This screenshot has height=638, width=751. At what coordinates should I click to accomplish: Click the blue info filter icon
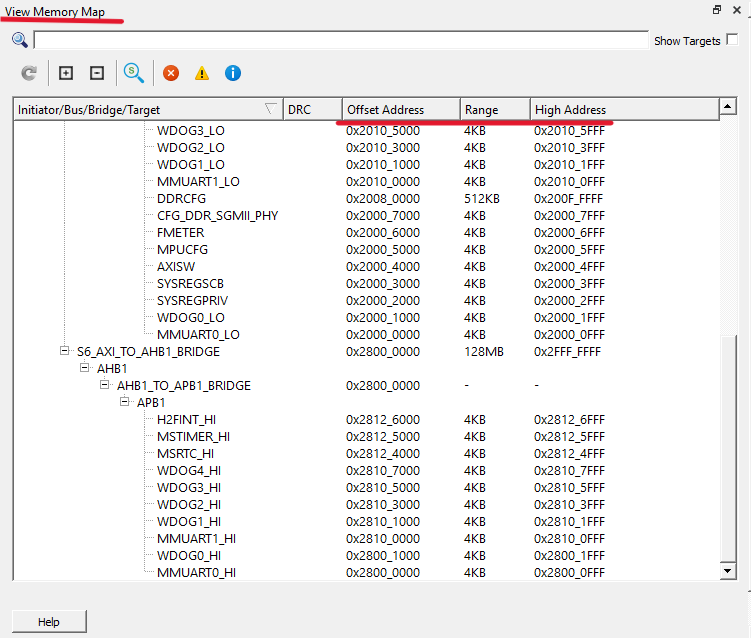coord(233,73)
